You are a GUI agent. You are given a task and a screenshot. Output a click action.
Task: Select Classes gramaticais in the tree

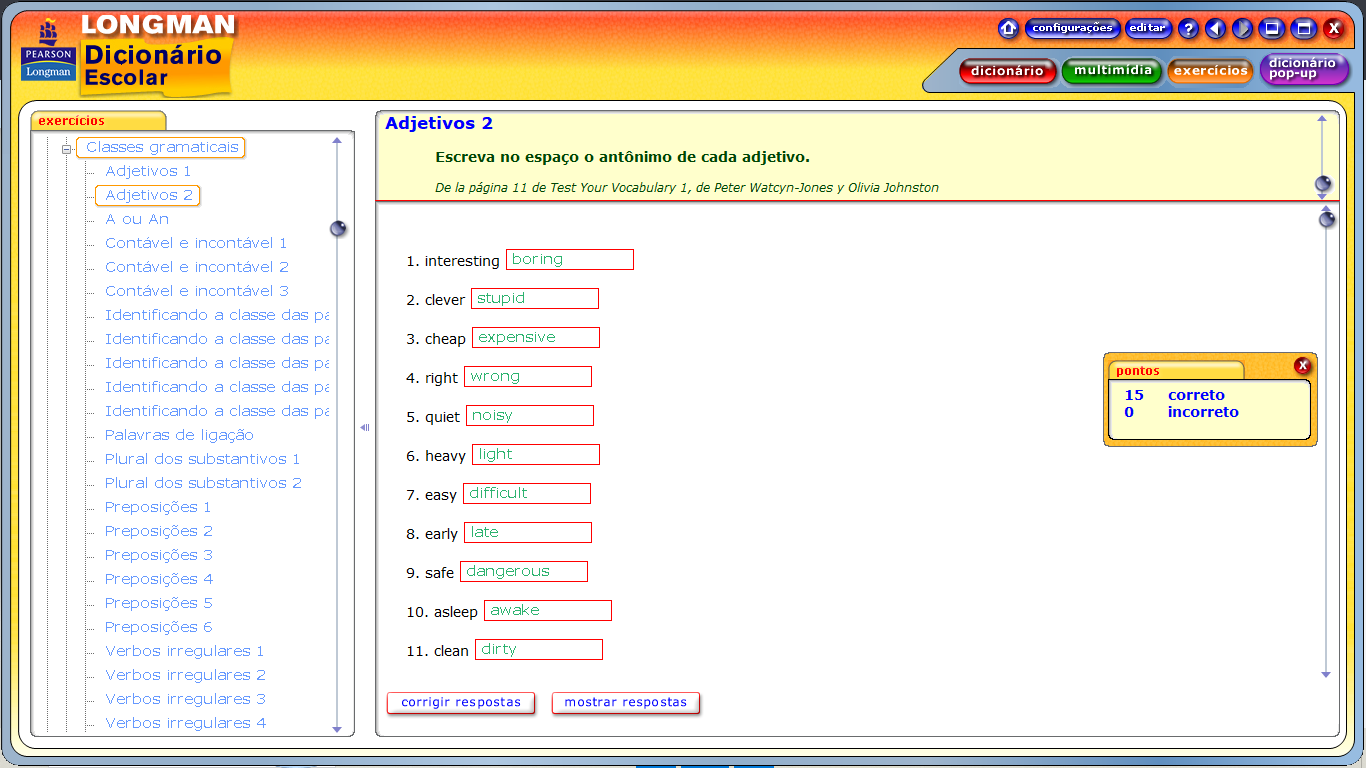[161, 147]
